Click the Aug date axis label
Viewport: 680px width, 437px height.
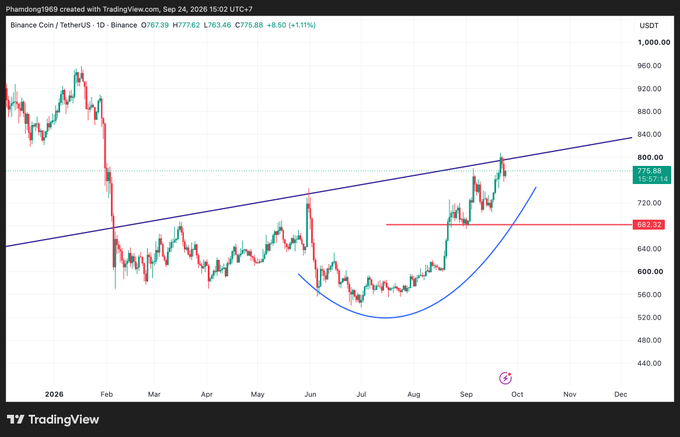[414, 395]
